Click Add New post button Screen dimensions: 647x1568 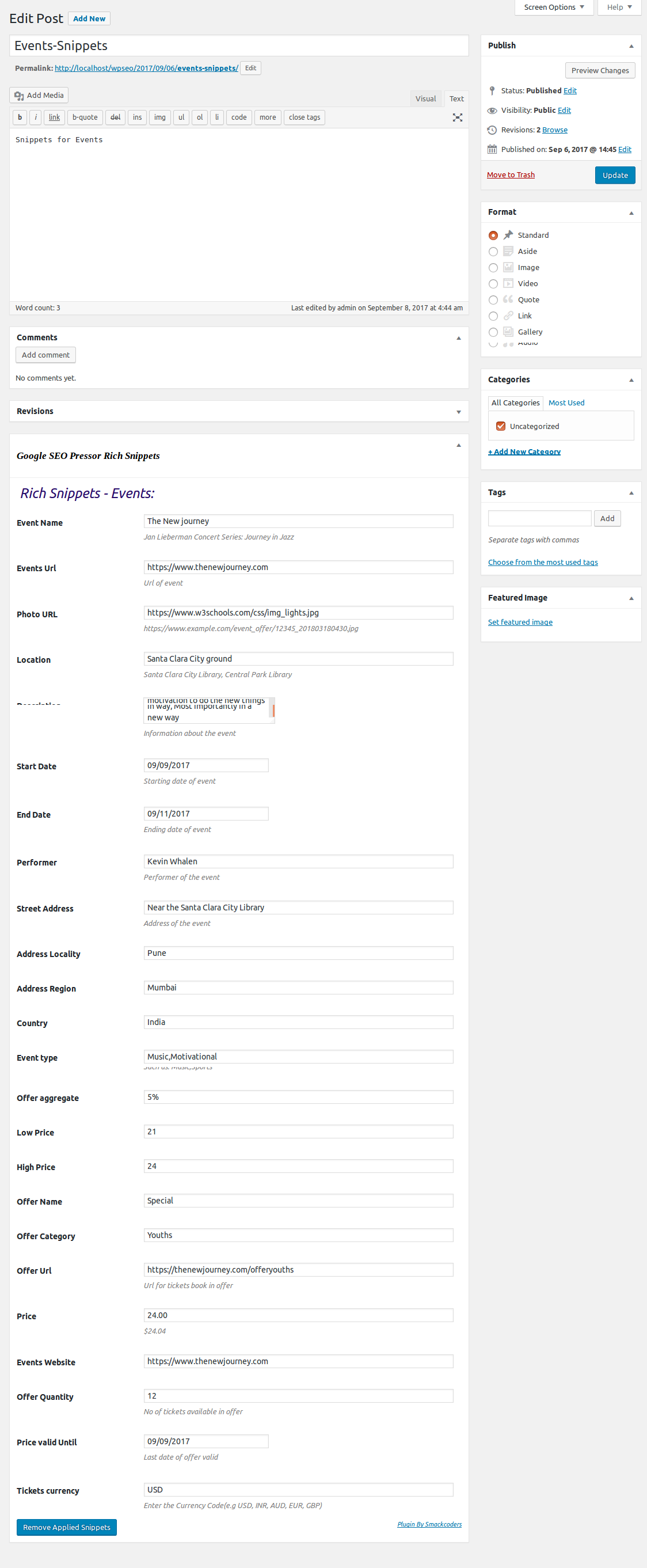(89, 19)
